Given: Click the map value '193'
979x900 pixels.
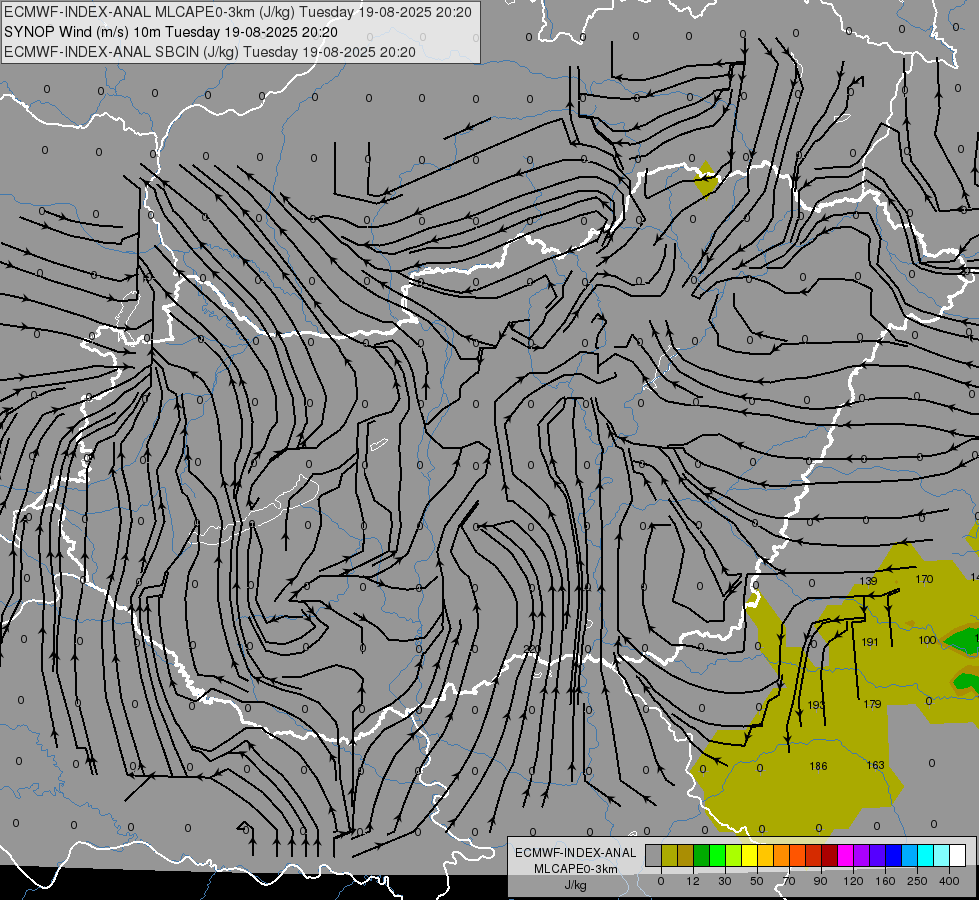Looking at the screenshot, I should (x=816, y=705).
